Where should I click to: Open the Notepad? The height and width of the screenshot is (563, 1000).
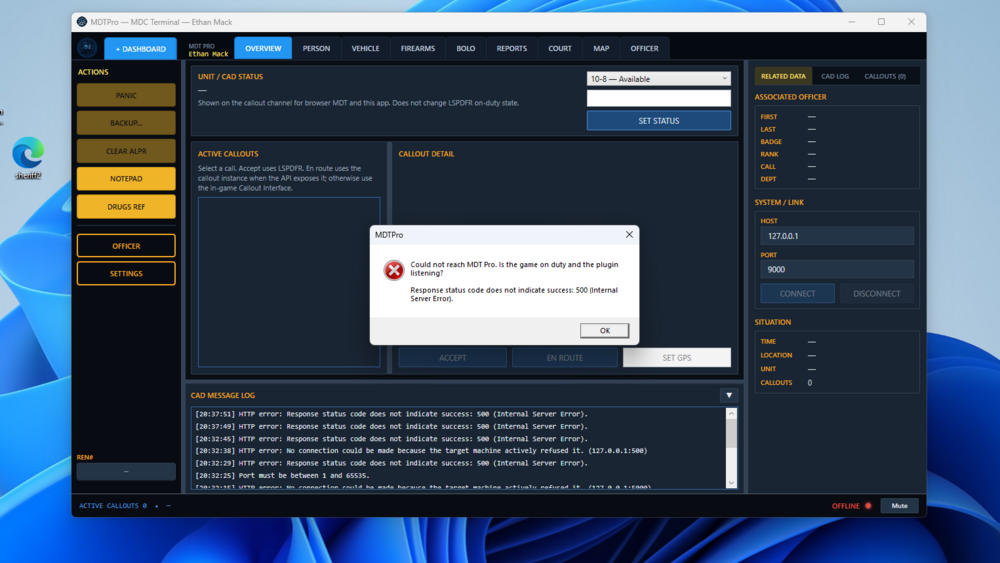click(x=126, y=179)
